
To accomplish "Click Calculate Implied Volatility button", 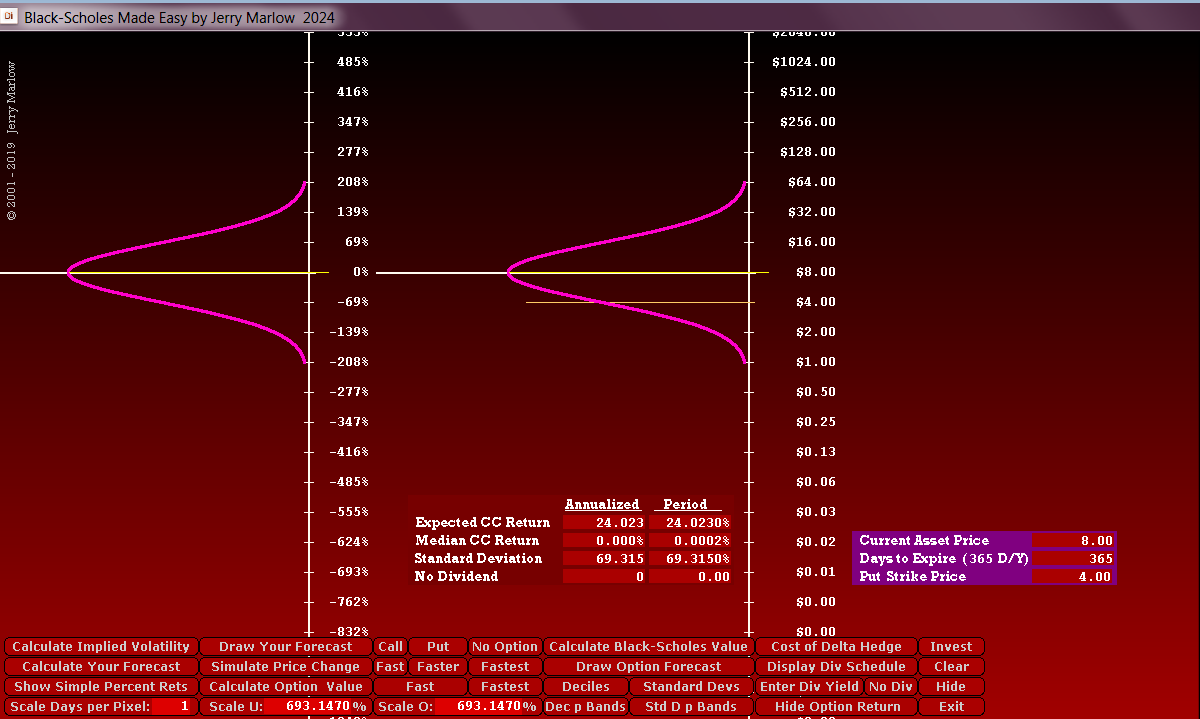I will pos(101,647).
